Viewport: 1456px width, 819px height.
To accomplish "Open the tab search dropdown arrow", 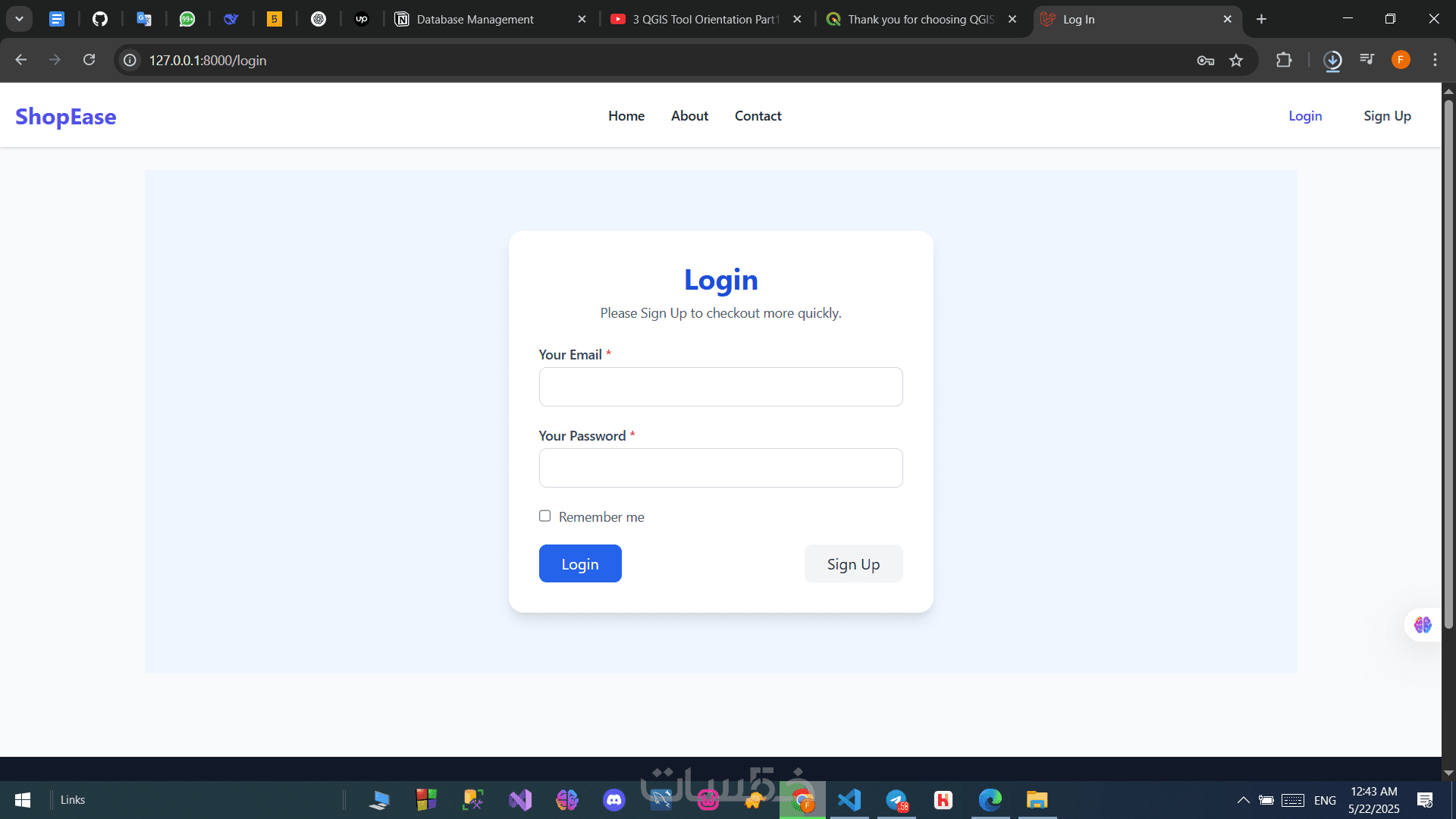I will tap(20, 19).
